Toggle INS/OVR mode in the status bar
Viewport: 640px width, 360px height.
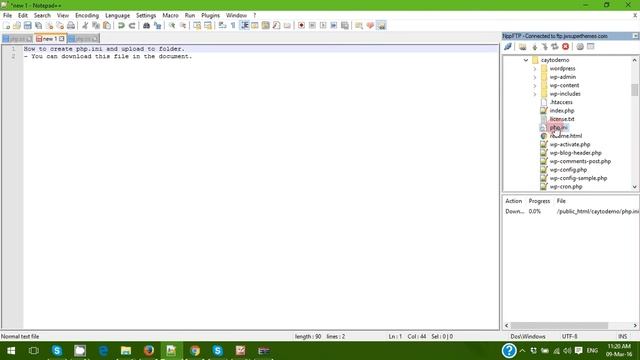coord(622,336)
